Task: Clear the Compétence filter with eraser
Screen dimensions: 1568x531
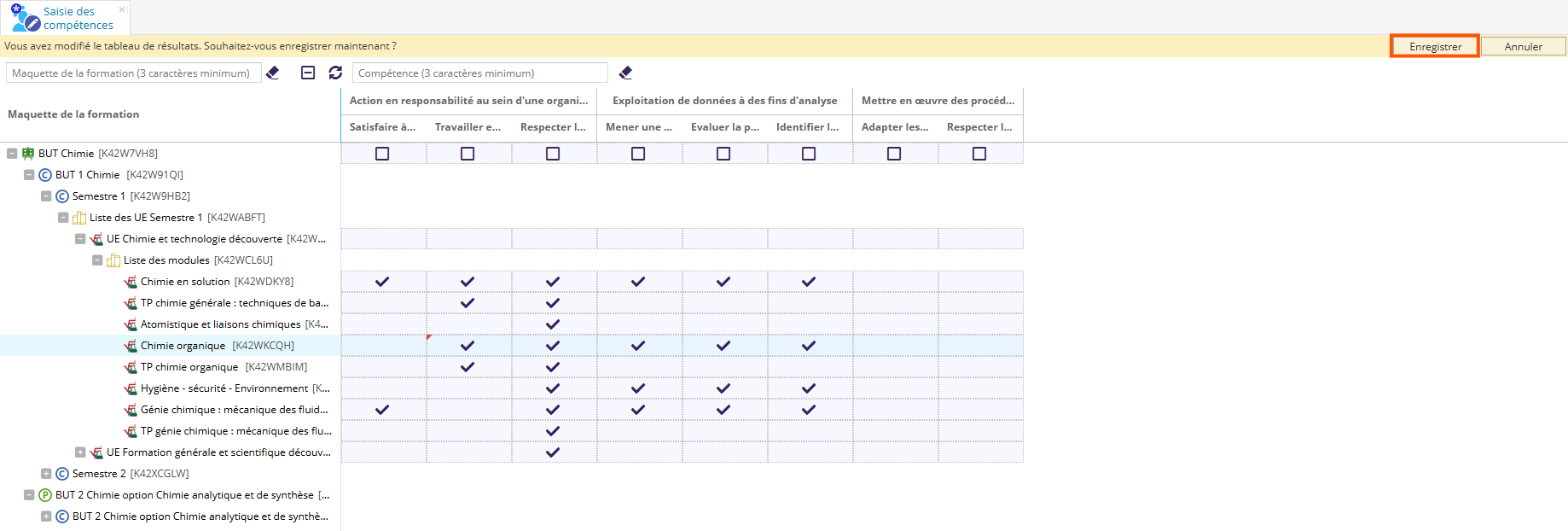Action: [x=625, y=73]
